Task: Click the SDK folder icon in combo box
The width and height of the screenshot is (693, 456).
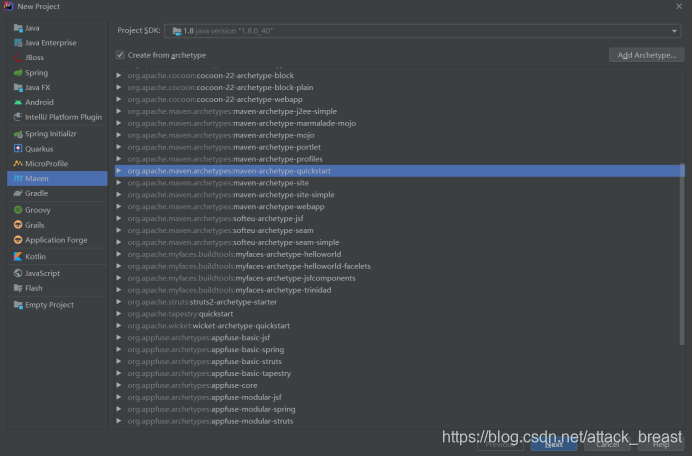Action: pyautogui.click(x=177, y=31)
